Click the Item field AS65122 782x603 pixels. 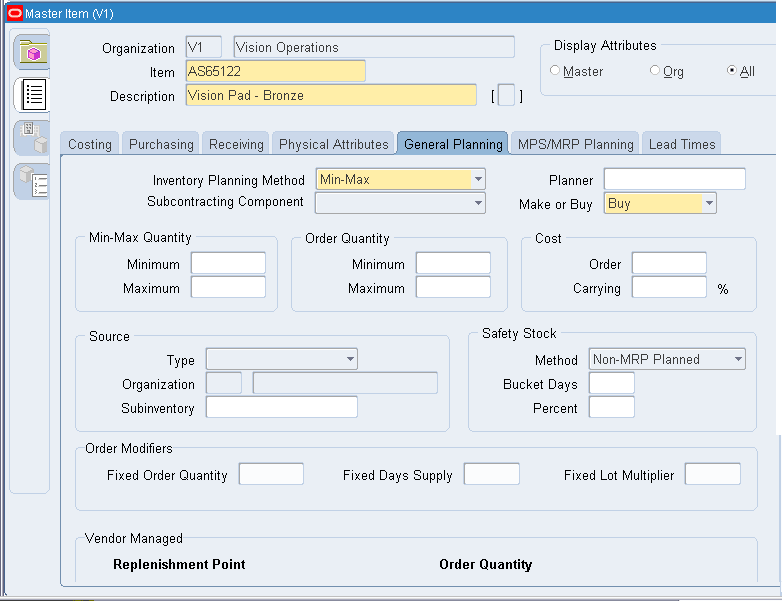[x=276, y=71]
